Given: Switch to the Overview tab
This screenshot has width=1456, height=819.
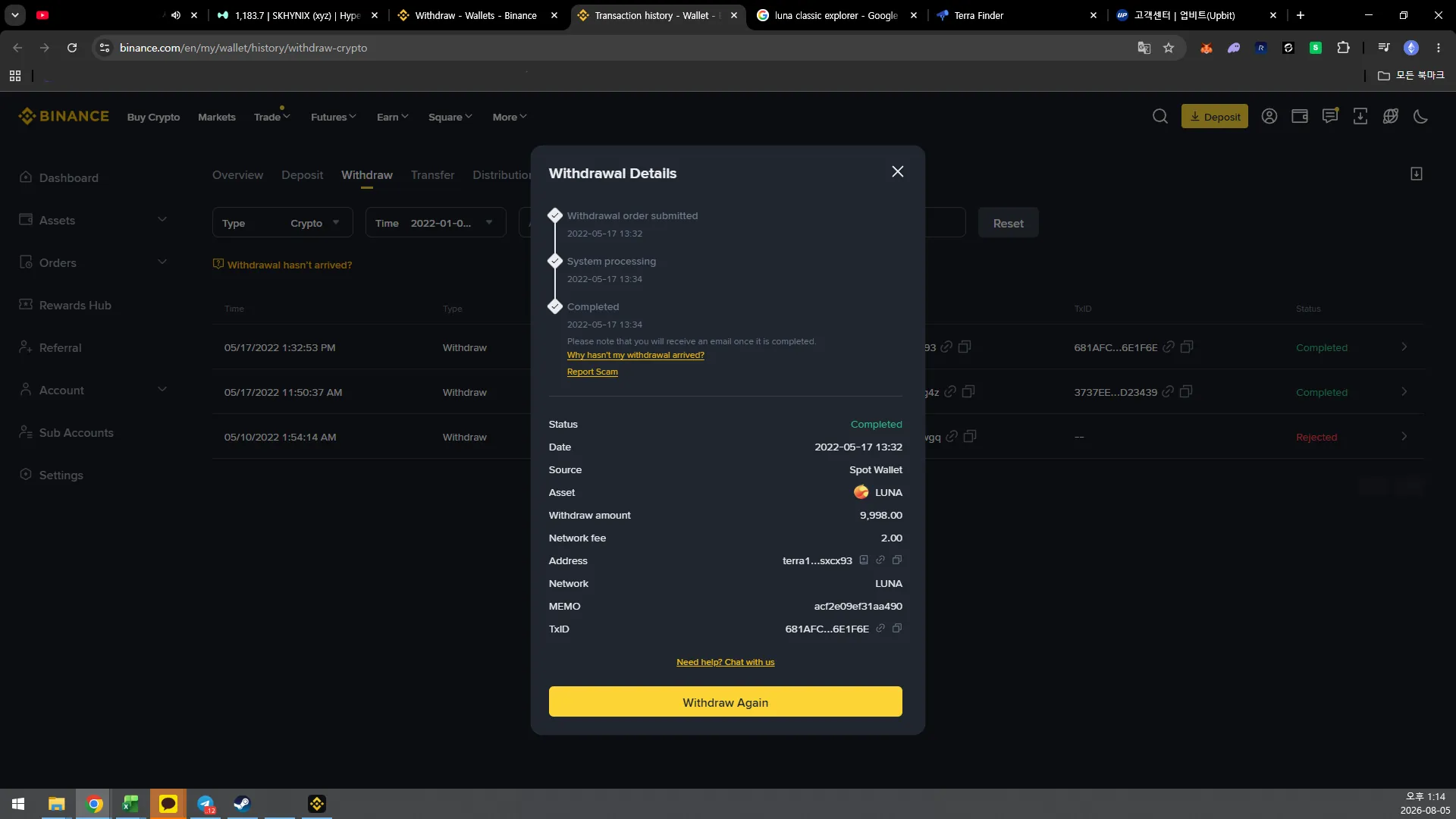Looking at the screenshot, I should click(237, 175).
